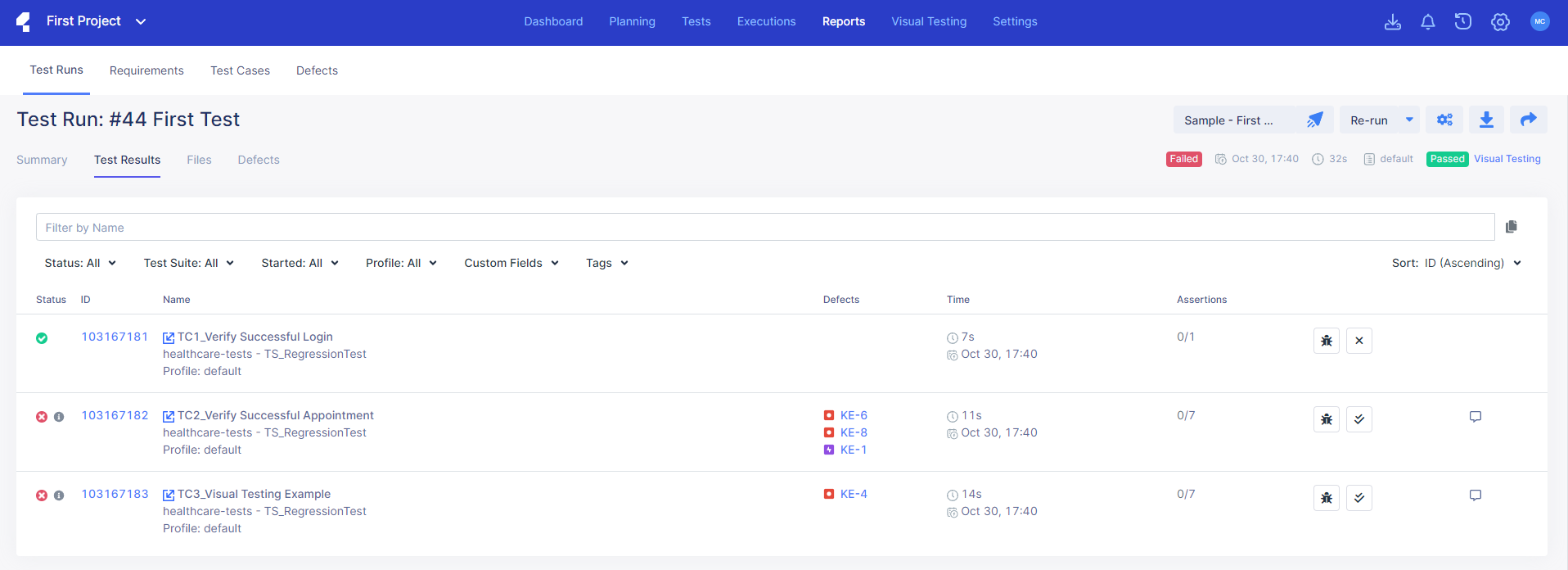Expand the Status: All filter dropdown
The image size is (1568, 570).
click(x=80, y=263)
